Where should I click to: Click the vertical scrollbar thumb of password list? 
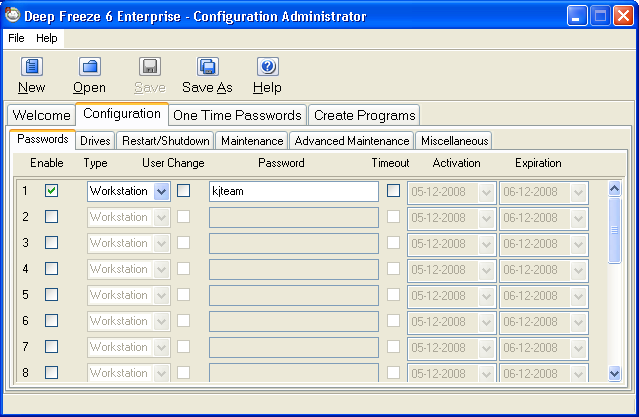point(615,230)
